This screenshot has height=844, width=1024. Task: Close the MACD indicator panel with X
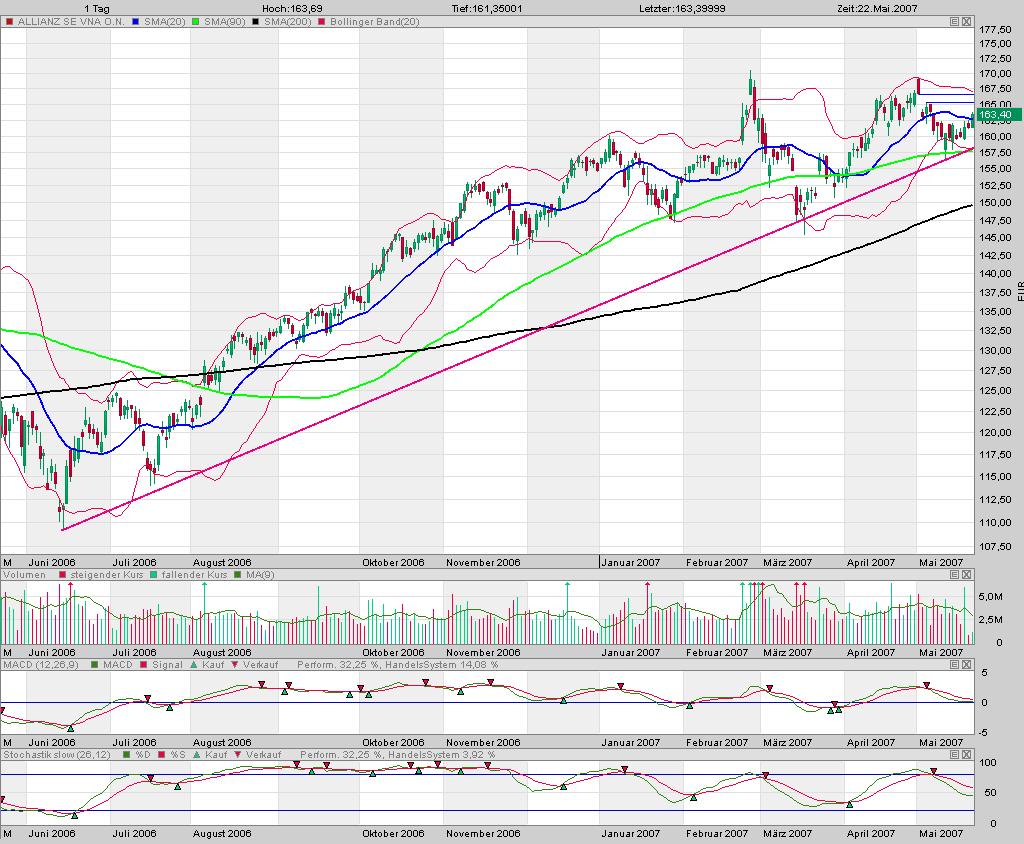(x=966, y=665)
